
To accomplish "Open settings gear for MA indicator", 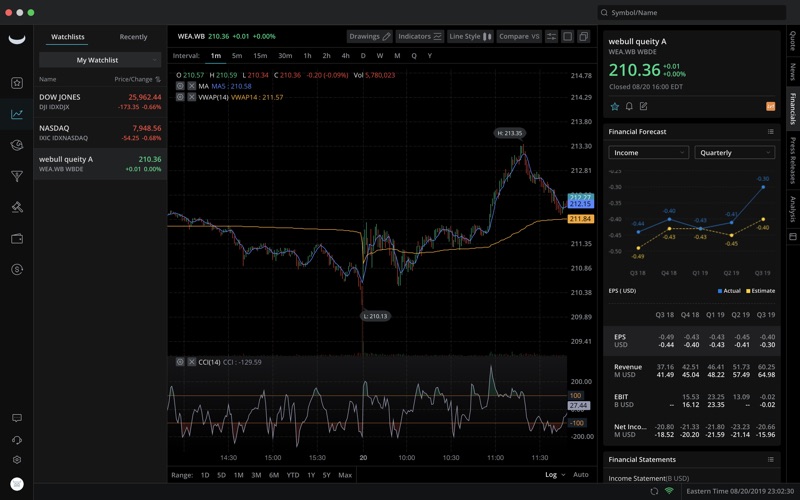I will click(180, 86).
